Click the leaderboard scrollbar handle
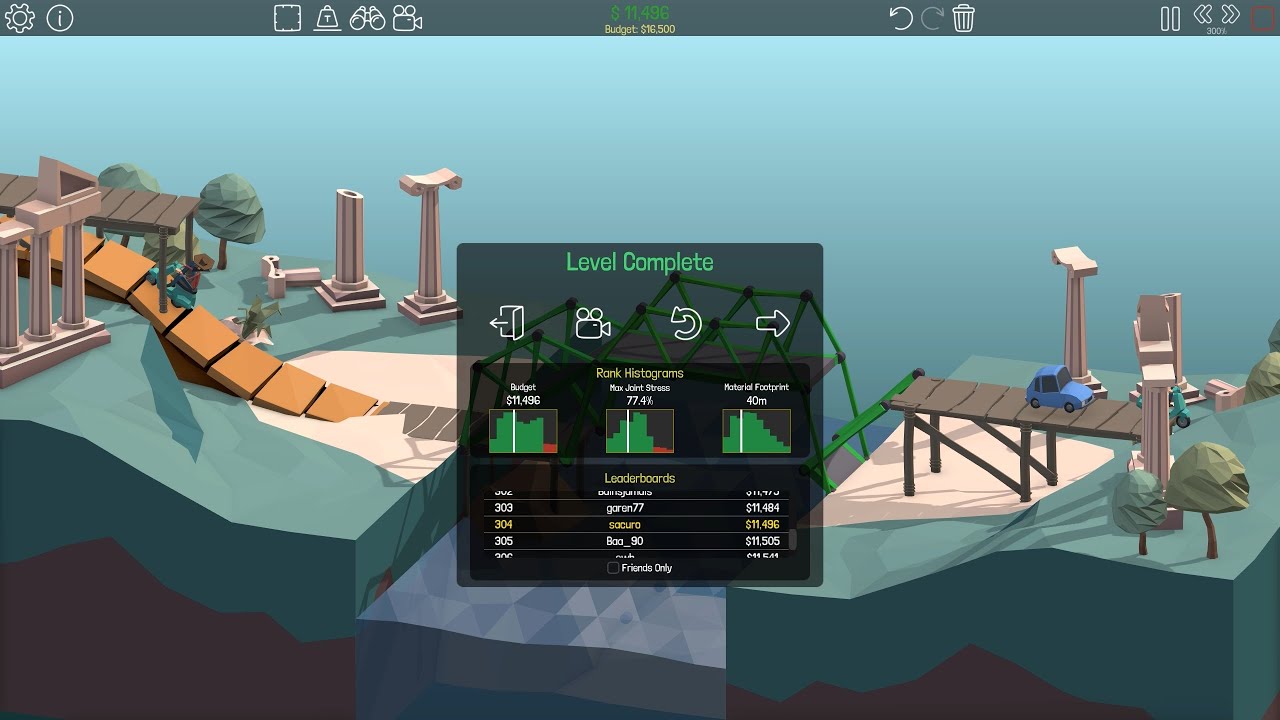Image resolution: width=1280 pixels, height=720 pixels. pos(793,540)
